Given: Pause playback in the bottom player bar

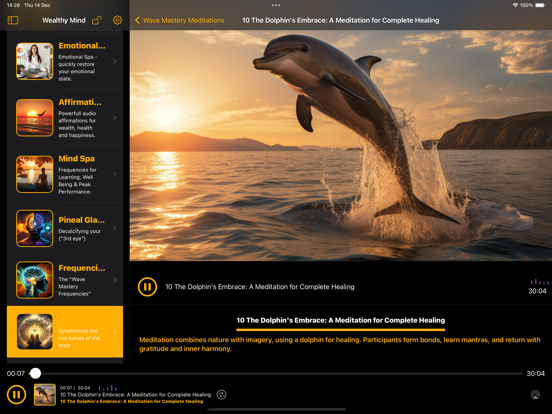Looking at the screenshot, I should [16, 395].
